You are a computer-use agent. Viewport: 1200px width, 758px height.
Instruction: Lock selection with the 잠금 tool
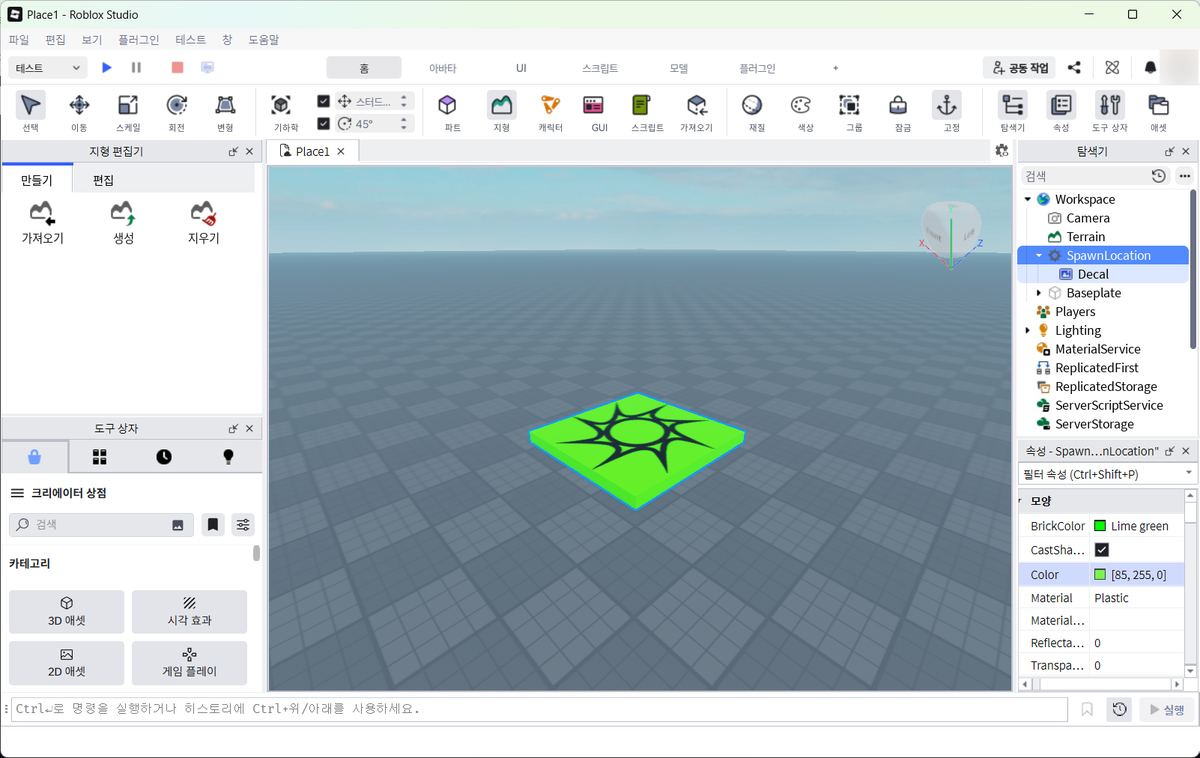[898, 112]
